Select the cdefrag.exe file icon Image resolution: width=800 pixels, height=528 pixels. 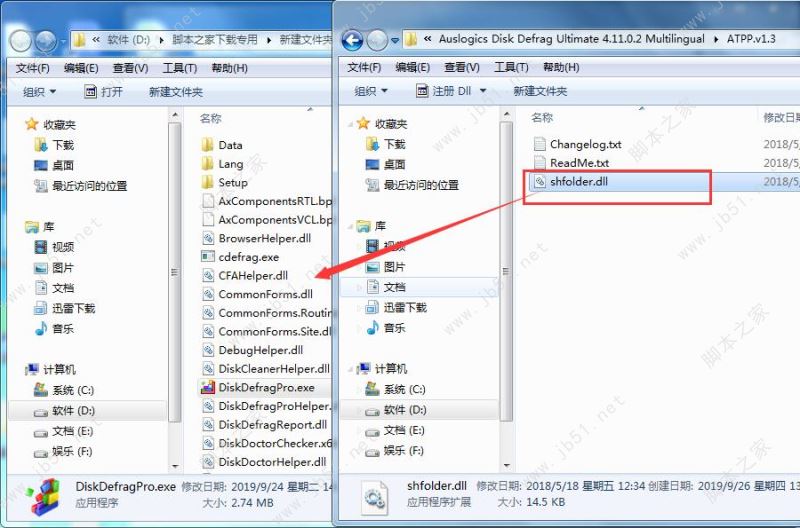(x=208, y=257)
